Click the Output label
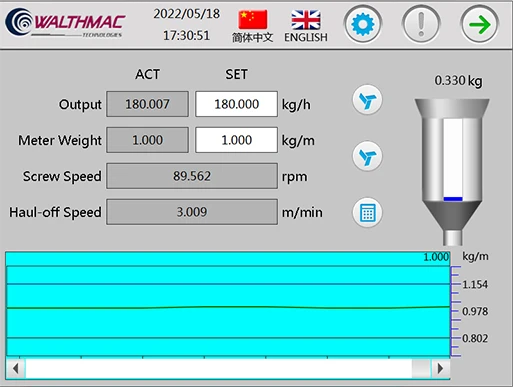Screen dimensions: 513x387 (x=80, y=104)
